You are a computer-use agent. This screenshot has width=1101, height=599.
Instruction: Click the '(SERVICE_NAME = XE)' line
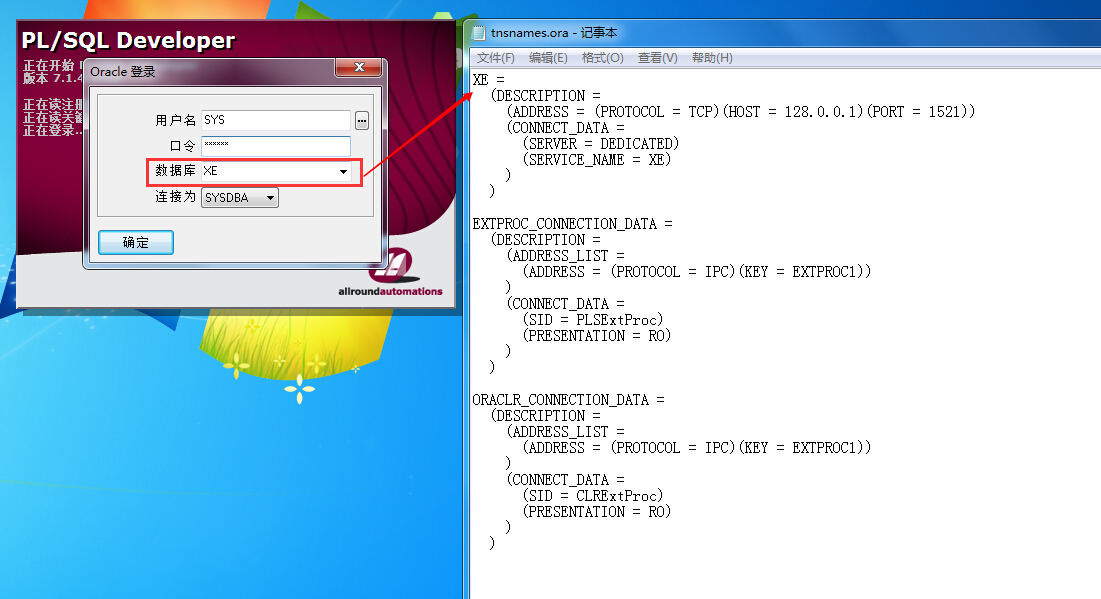[596, 159]
